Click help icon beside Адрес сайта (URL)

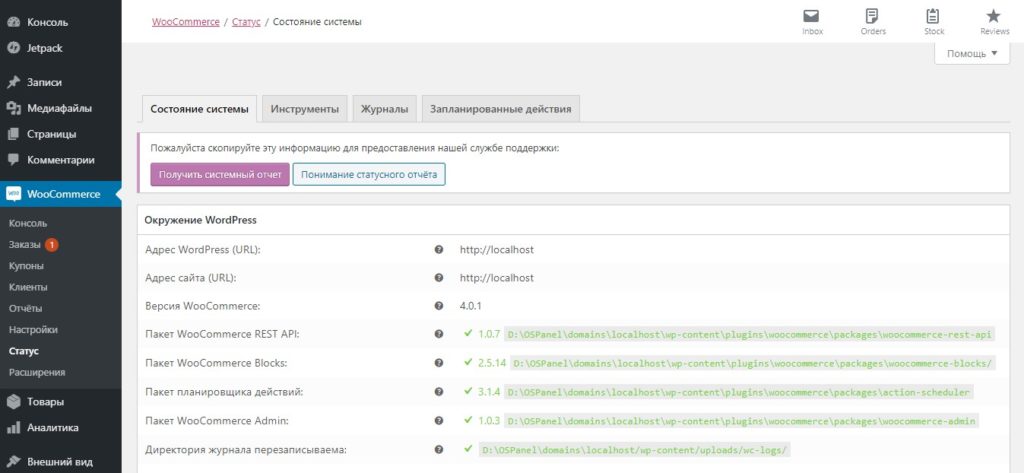tap(439, 278)
